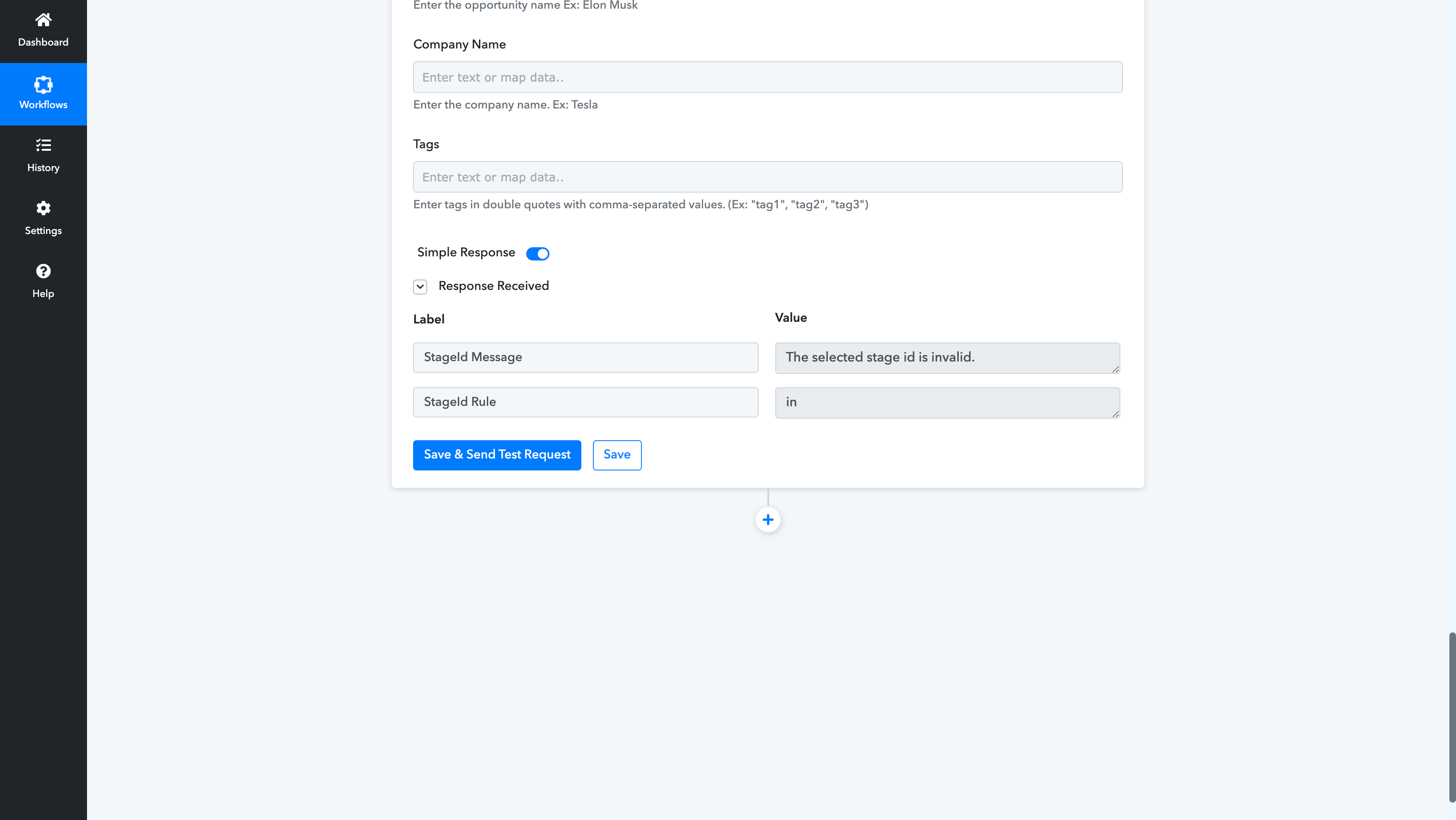Add a new step with plus icon

[x=767, y=519]
